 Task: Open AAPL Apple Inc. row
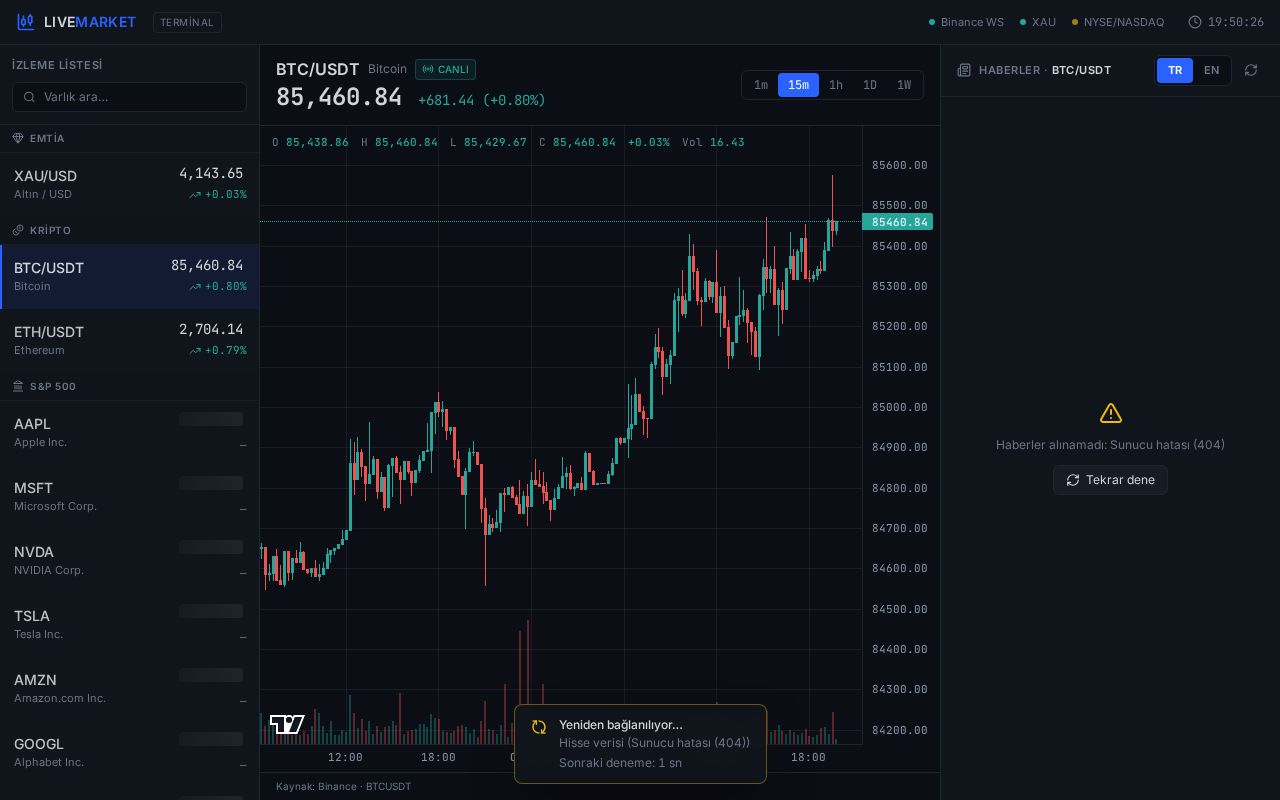tap(130, 433)
